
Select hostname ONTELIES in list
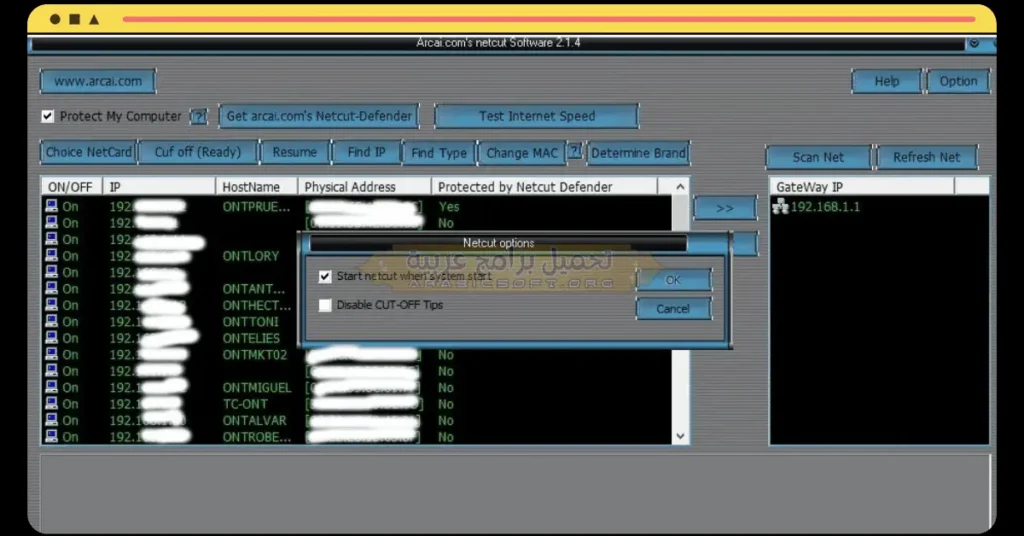(x=251, y=338)
